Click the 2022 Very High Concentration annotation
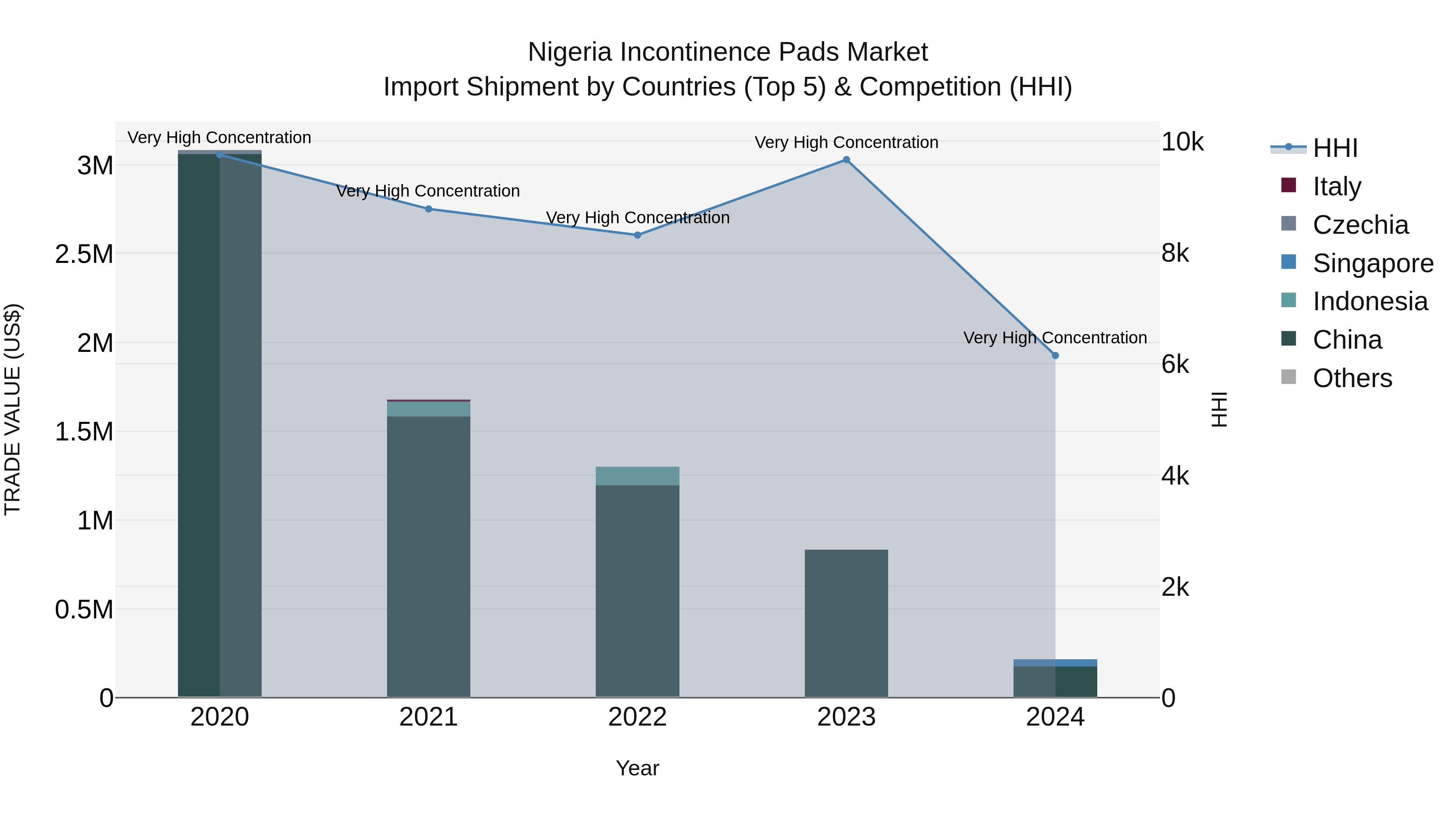This screenshot has height=819, width=1456. pos(637,218)
